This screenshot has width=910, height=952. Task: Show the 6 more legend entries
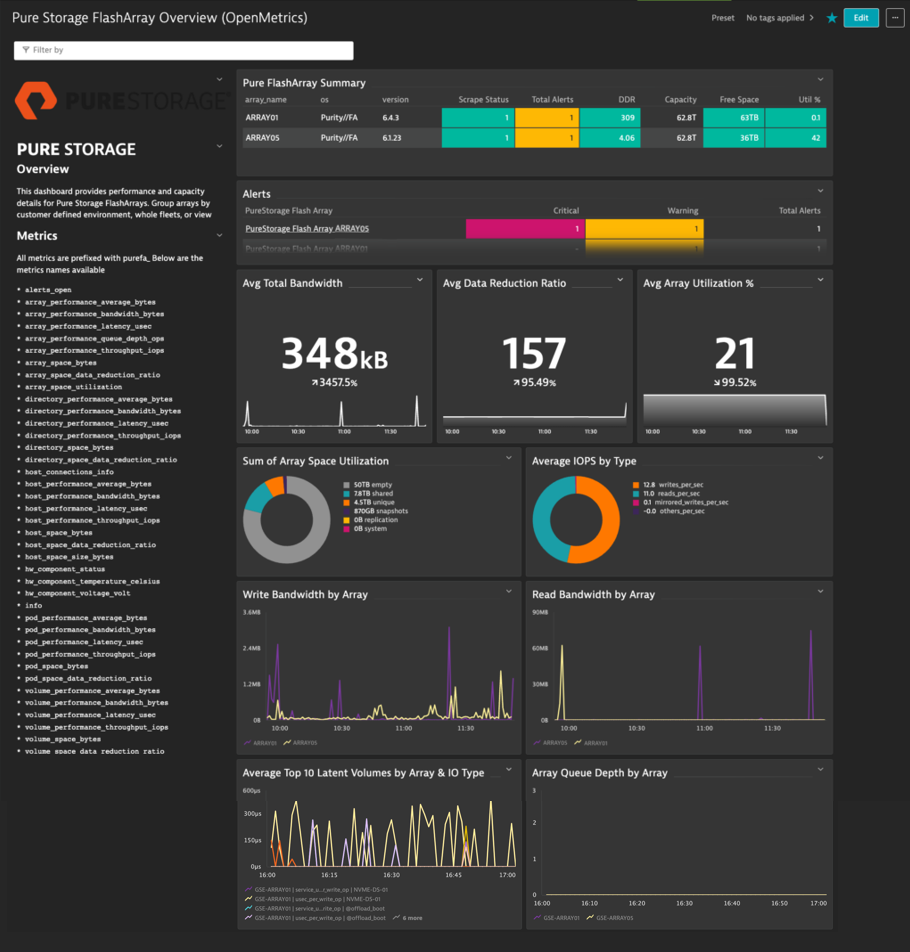click(407, 918)
